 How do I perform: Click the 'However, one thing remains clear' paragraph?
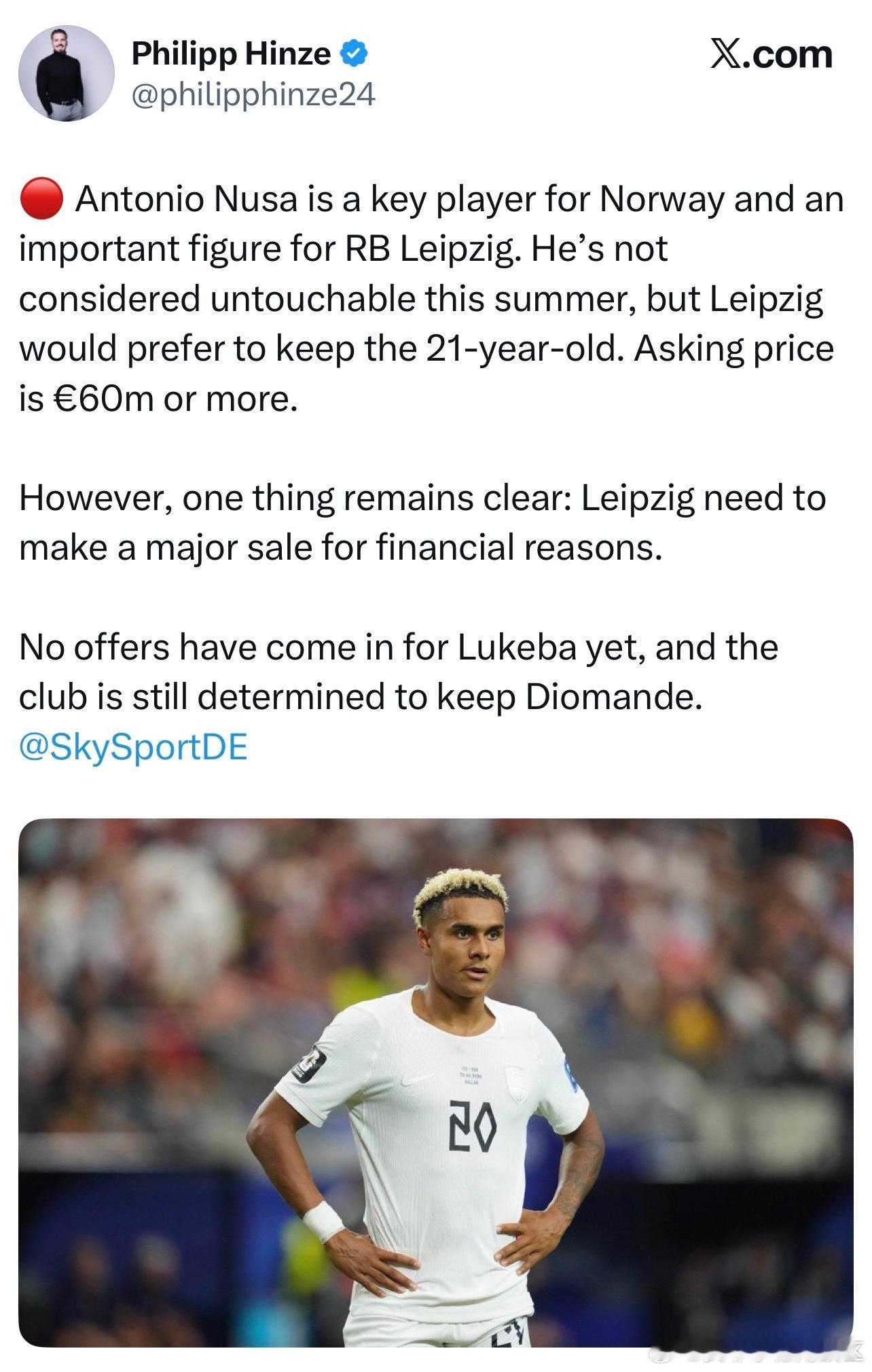click(x=422, y=523)
